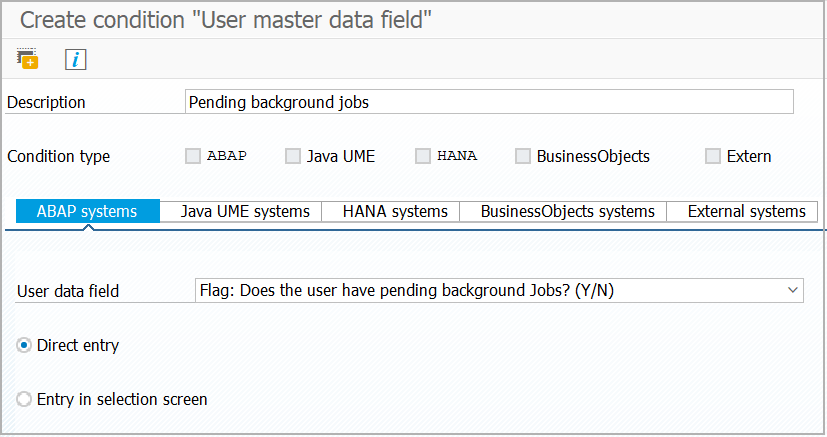Screen dimensions: 827x437
Task: Enable the BusinessObjects condition type checkbox
Action: [523, 156]
